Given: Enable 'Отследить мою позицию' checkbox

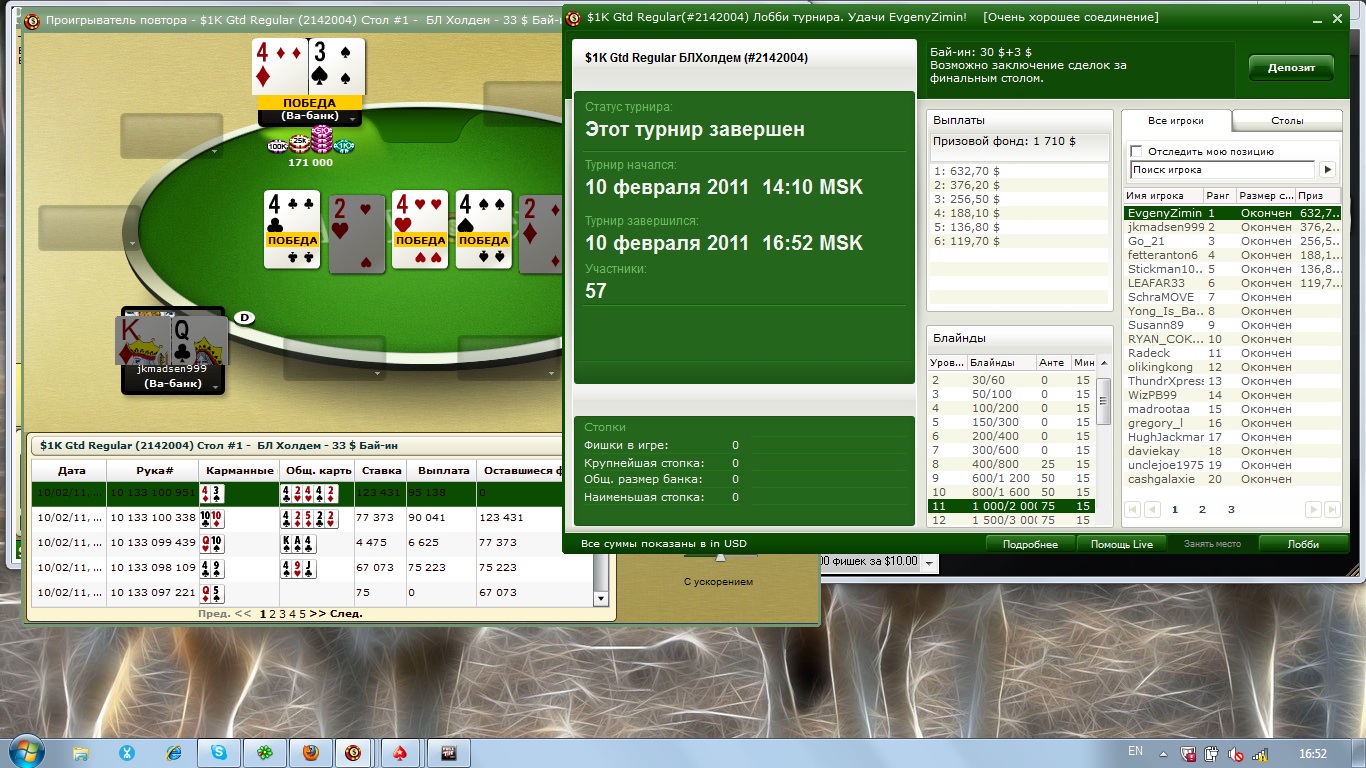Looking at the screenshot, I should (1136, 151).
